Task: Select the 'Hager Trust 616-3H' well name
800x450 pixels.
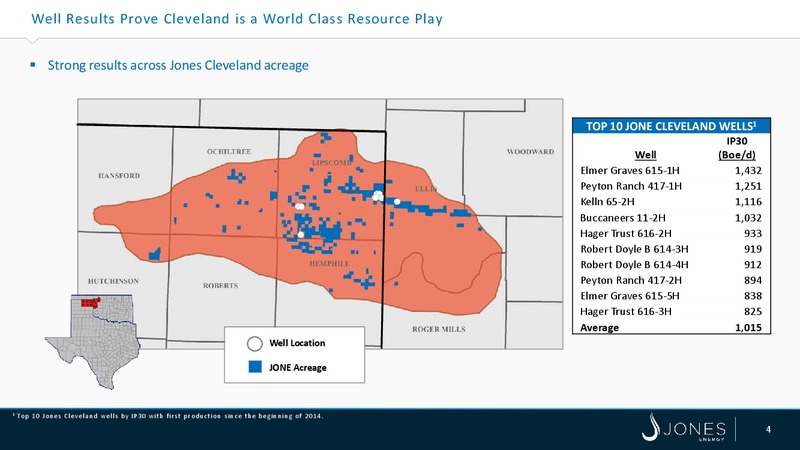Action: (626, 311)
